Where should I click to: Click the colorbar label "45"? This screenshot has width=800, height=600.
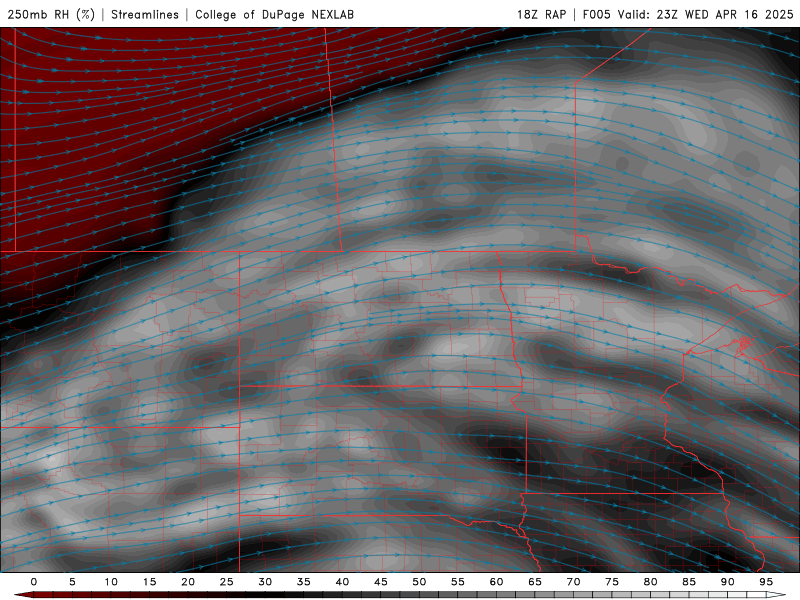[381, 582]
